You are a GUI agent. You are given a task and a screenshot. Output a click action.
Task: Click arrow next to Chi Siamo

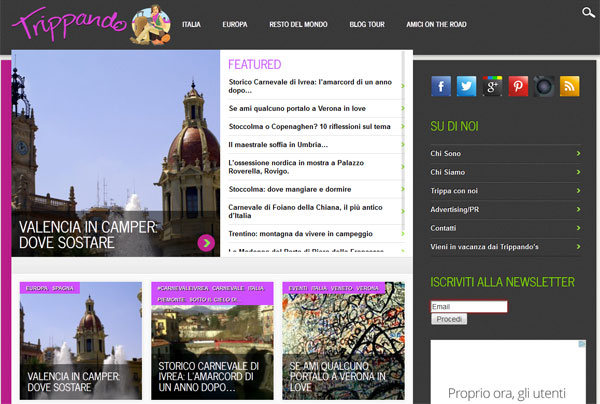(x=578, y=172)
